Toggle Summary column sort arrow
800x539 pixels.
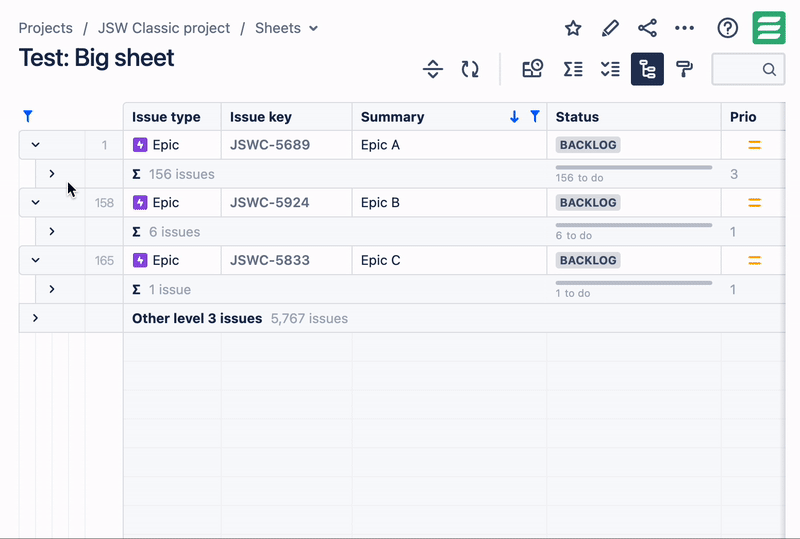click(514, 117)
